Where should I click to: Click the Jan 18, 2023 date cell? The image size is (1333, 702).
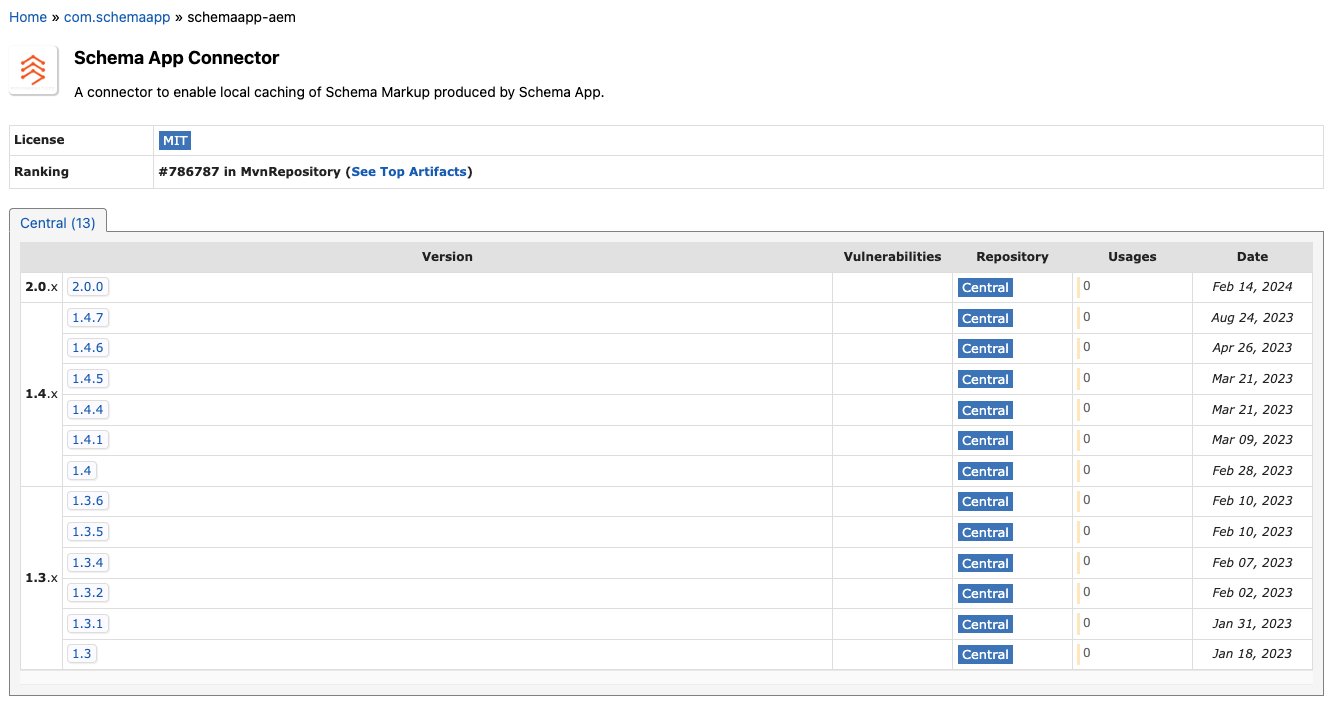[x=1252, y=654]
